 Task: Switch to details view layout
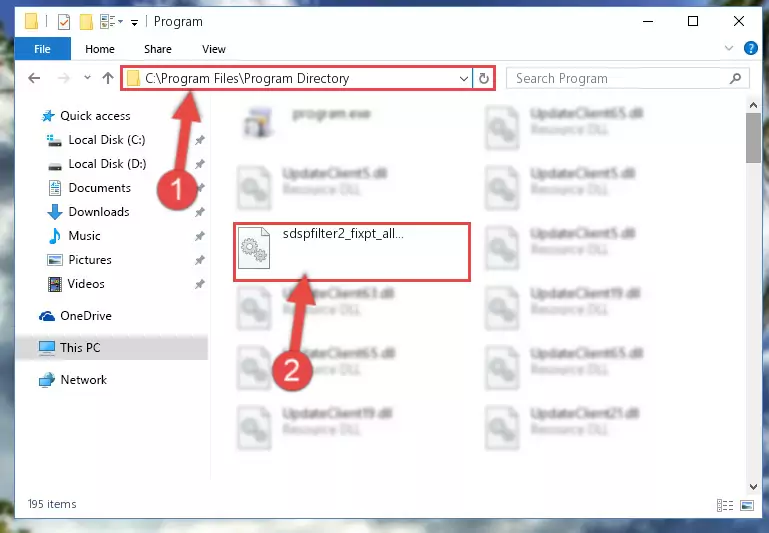point(724,505)
